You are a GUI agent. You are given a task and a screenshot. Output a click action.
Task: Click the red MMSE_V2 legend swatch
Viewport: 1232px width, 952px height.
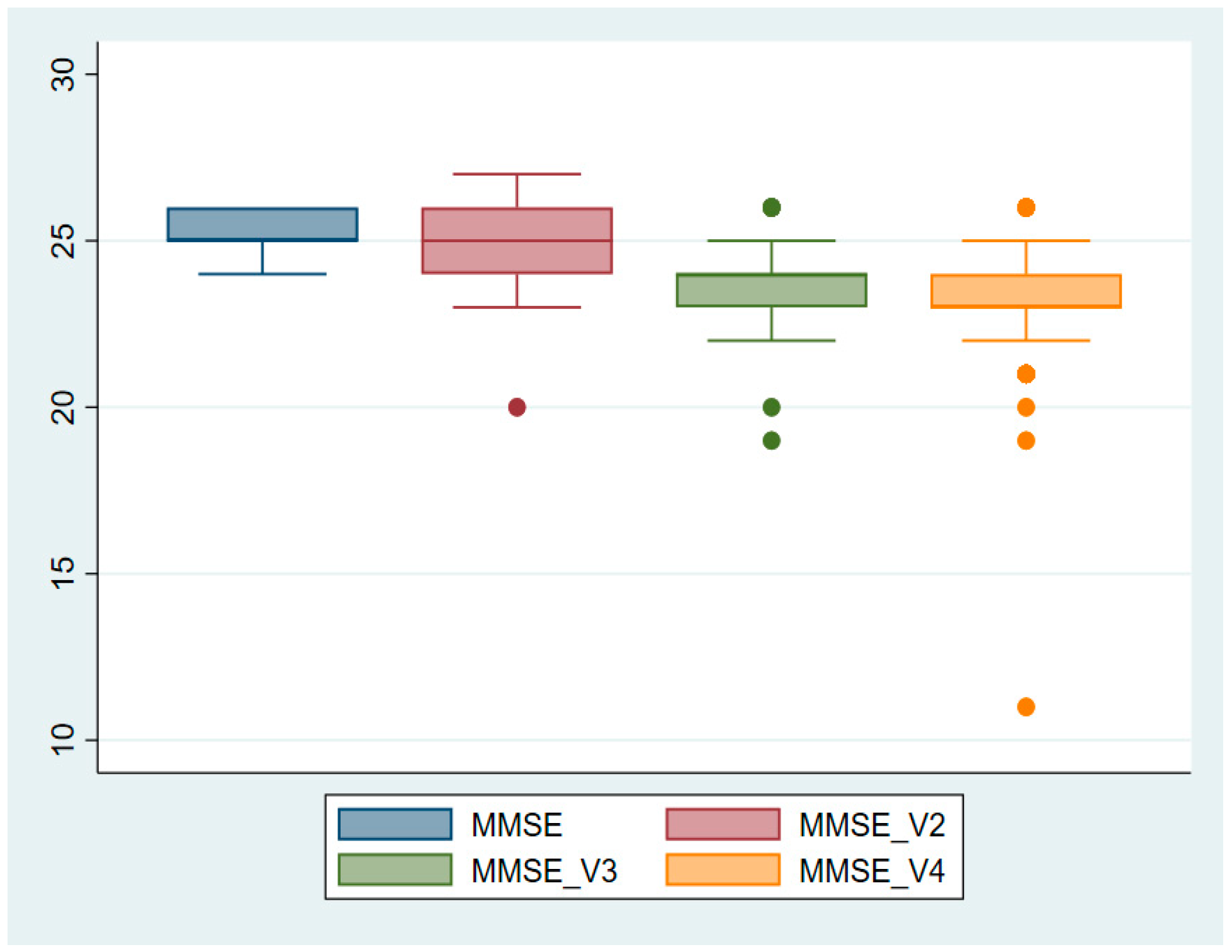[x=723, y=824]
